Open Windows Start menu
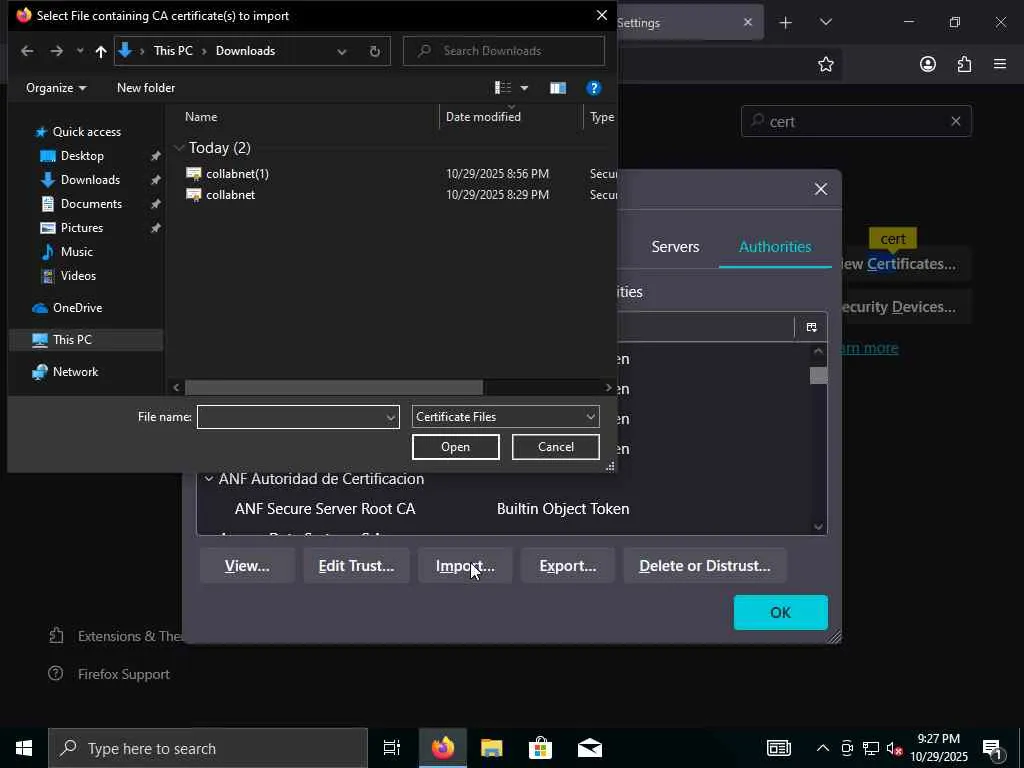Viewport: 1024px width, 768px height. click(x=24, y=748)
